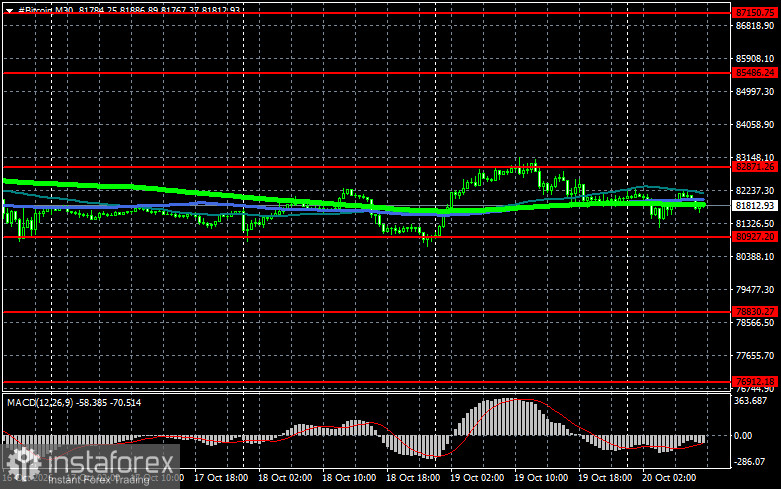This screenshot has height=489, width=781.
Task: Click the instaforex gear logo icon
Action: tap(21, 464)
